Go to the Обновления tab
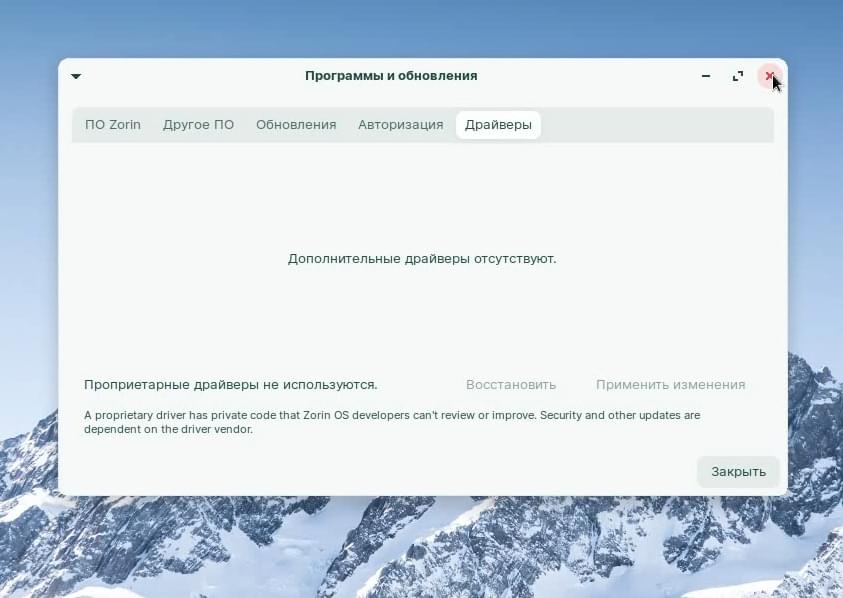The width and height of the screenshot is (843, 598). pos(296,125)
